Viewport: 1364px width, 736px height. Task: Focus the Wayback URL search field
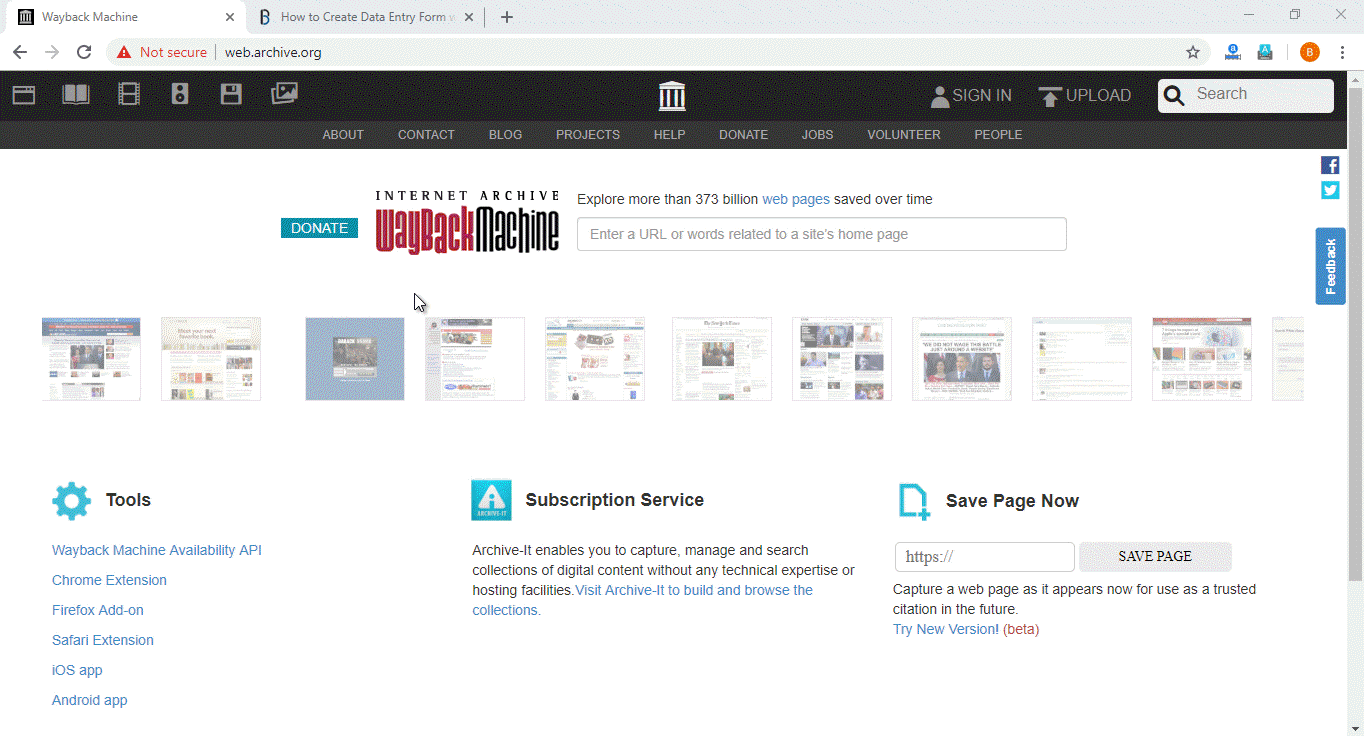[822, 234]
